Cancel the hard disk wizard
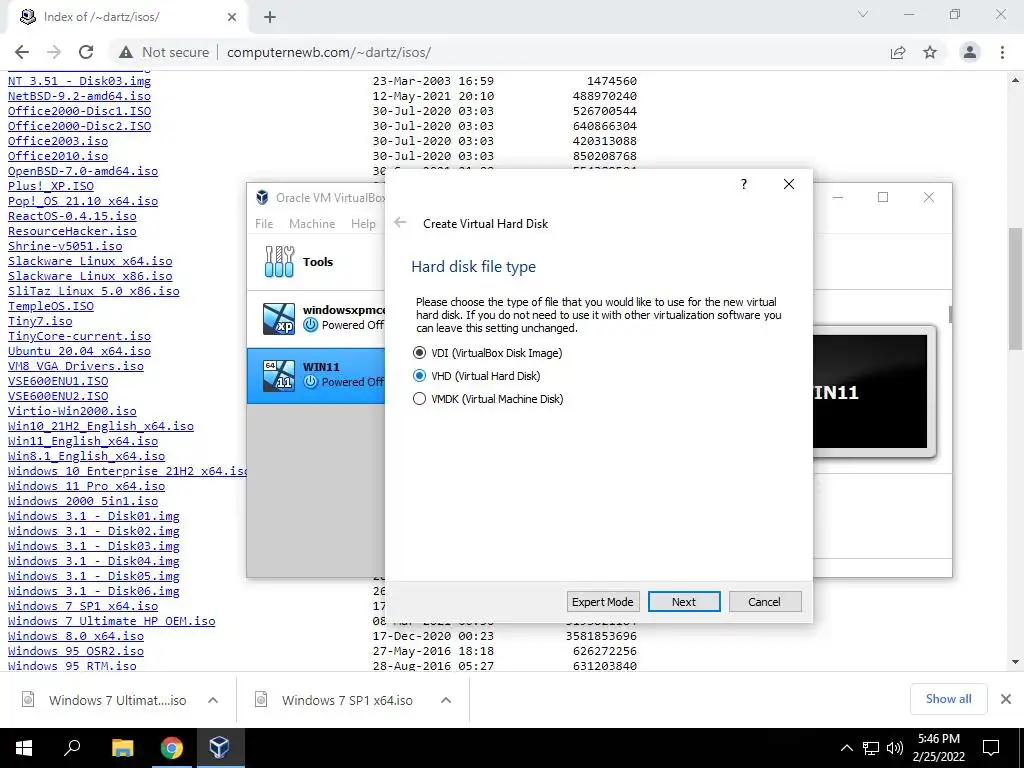The image size is (1024, 768). pyautogui.click(x=764, y=601)
